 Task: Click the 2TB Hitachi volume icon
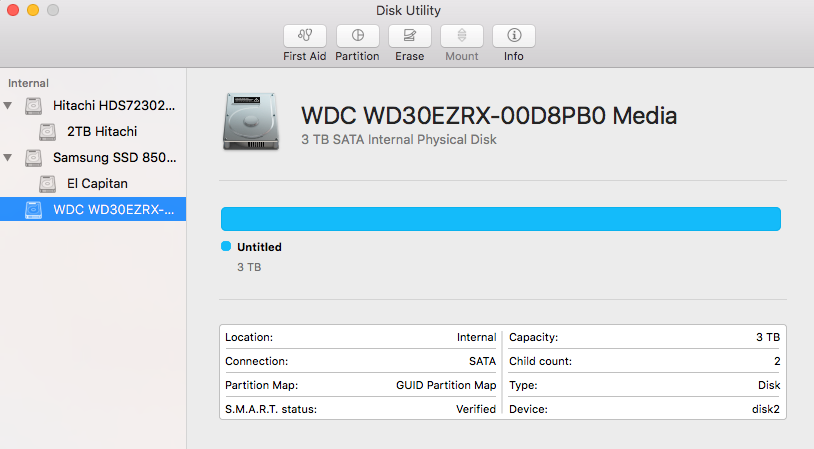[x=47, y=132]
